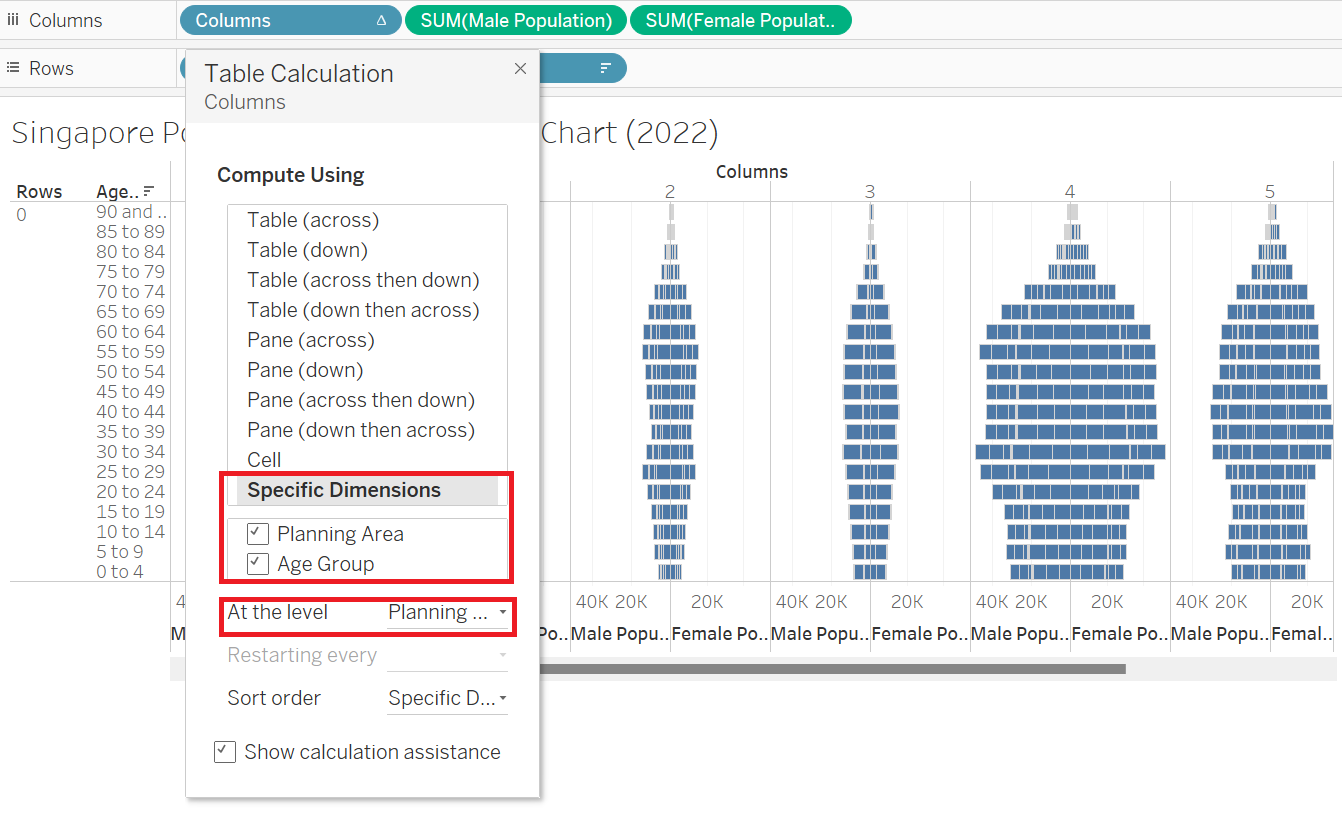Click the 90 and over age group label
The image size is (1342, 815).
coord(131,212)
